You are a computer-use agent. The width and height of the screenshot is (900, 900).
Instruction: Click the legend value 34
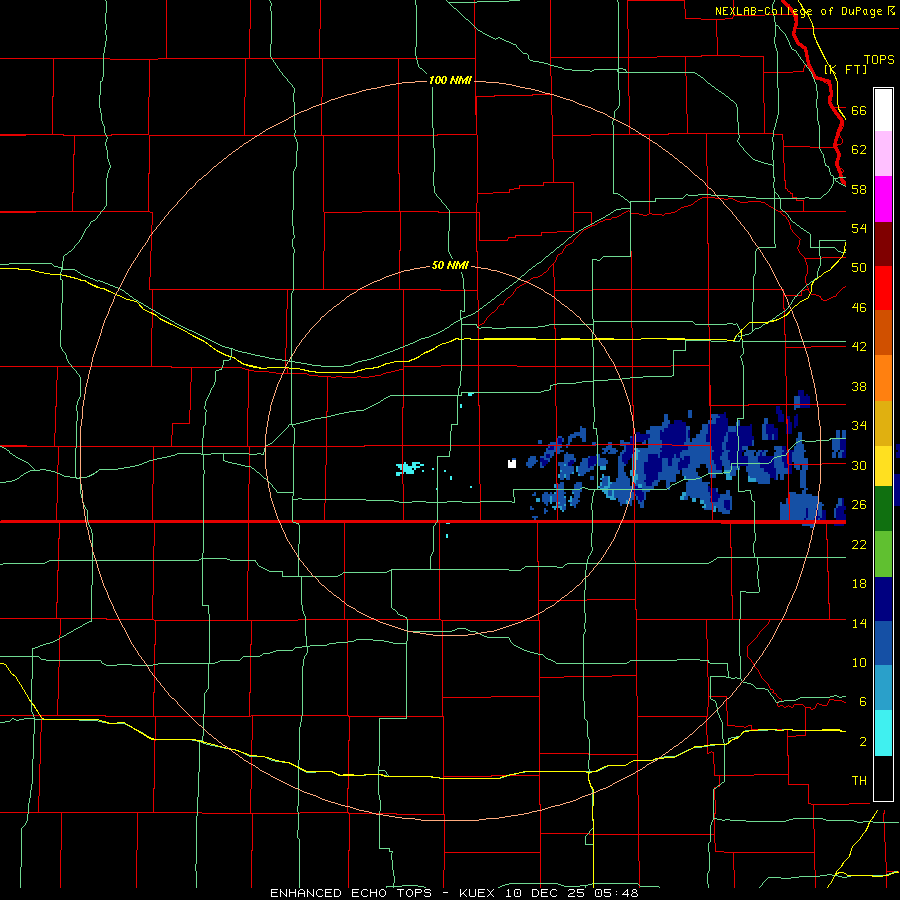coord(859,425)
